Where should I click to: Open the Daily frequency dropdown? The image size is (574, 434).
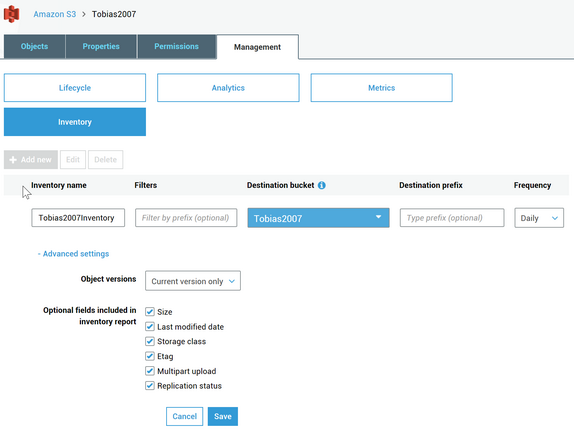click(x=539, y=218)
